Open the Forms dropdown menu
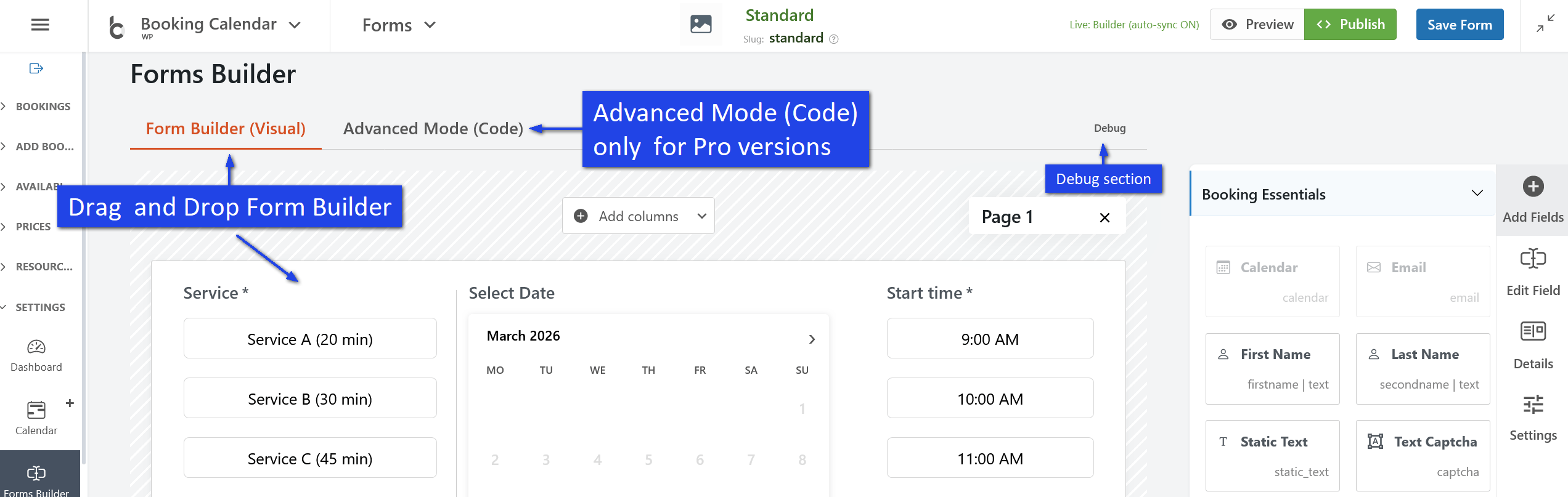 pos(399,25)
